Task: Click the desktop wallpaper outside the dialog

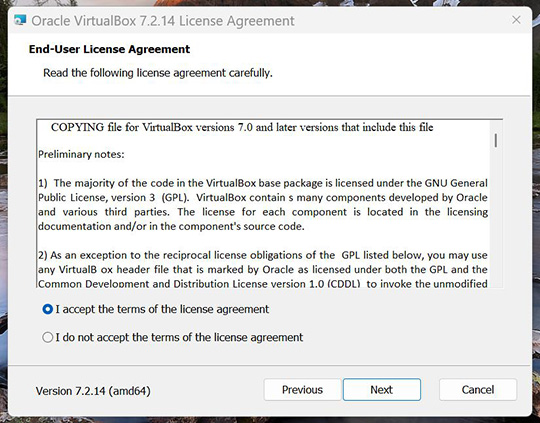Action: pyautogui.click(x=536, y=207)
